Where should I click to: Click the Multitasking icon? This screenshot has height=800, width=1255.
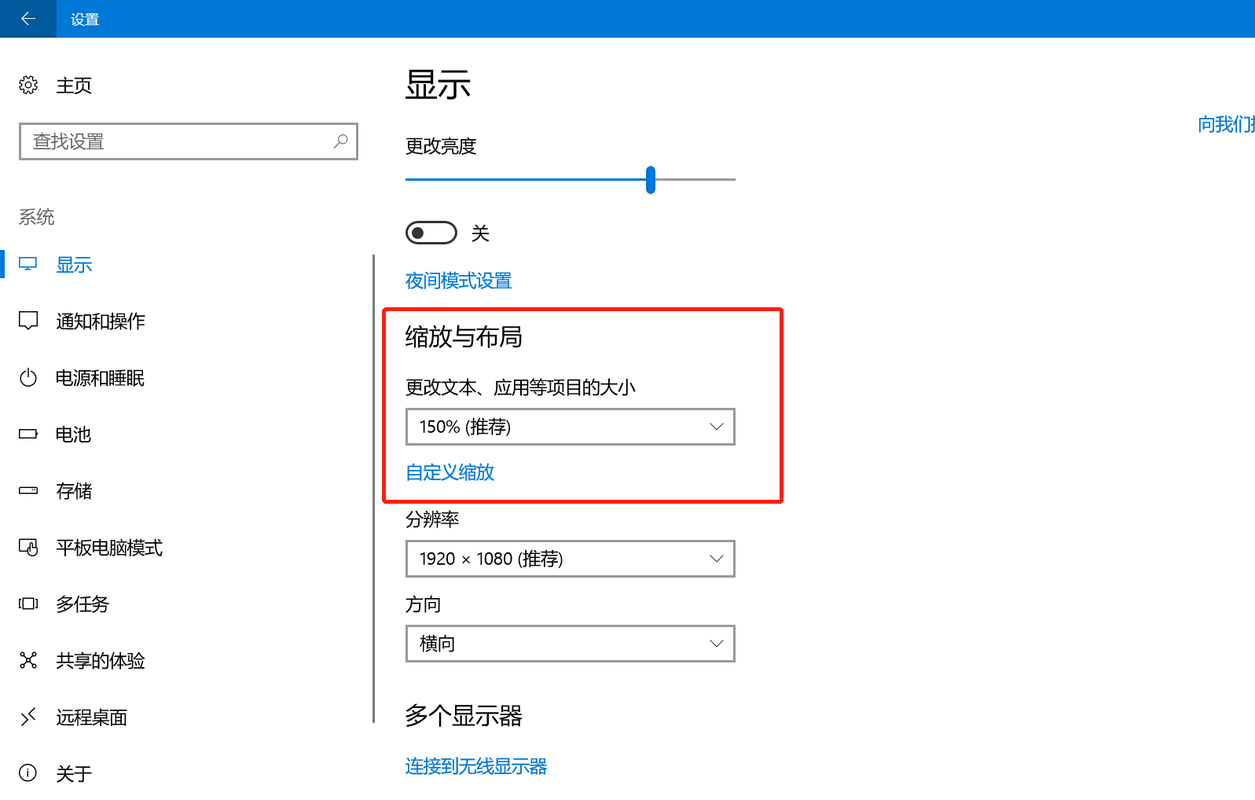pyautogui.click(x=28, y=604)
